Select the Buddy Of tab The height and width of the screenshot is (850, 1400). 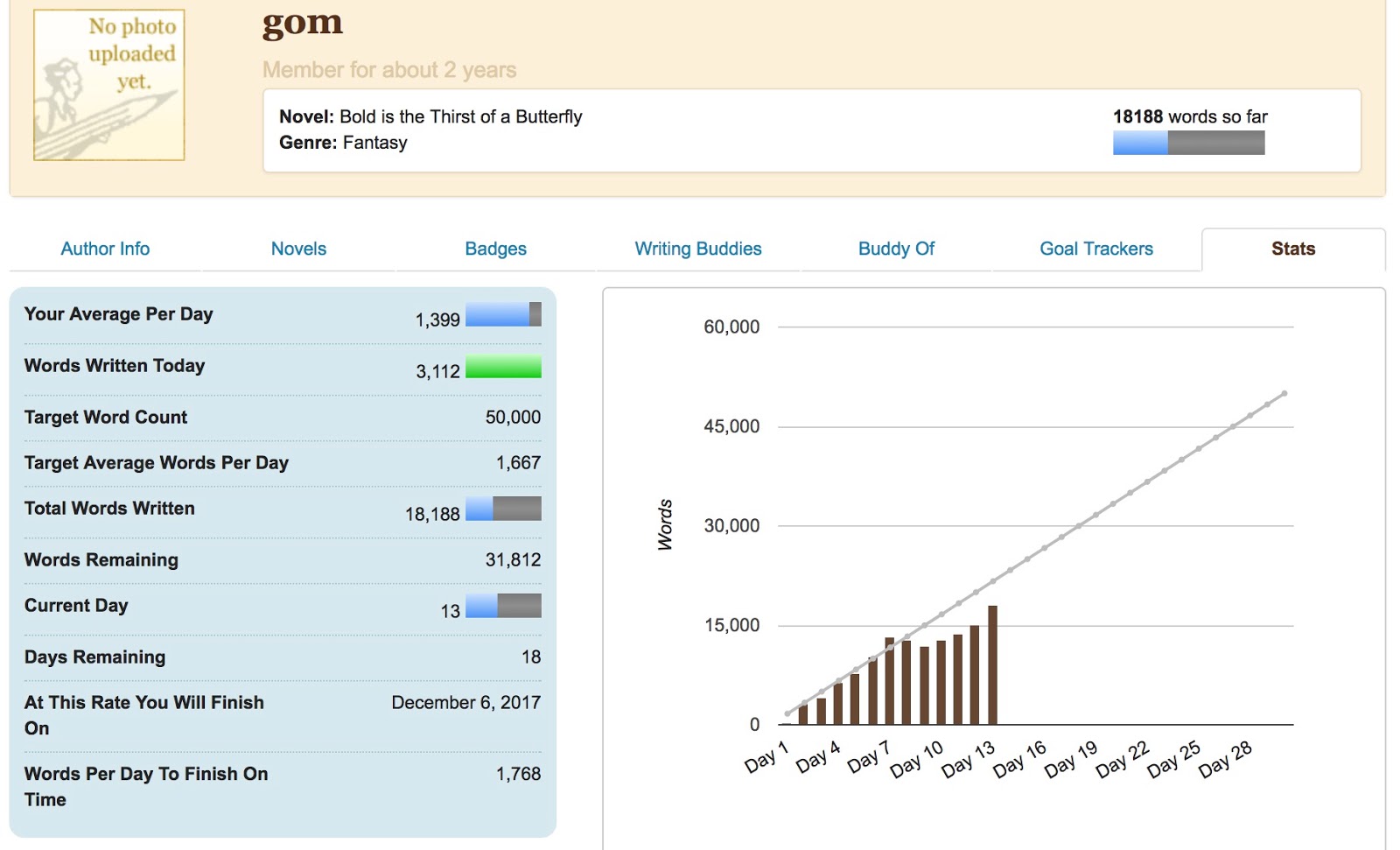(x=896, y=249)
